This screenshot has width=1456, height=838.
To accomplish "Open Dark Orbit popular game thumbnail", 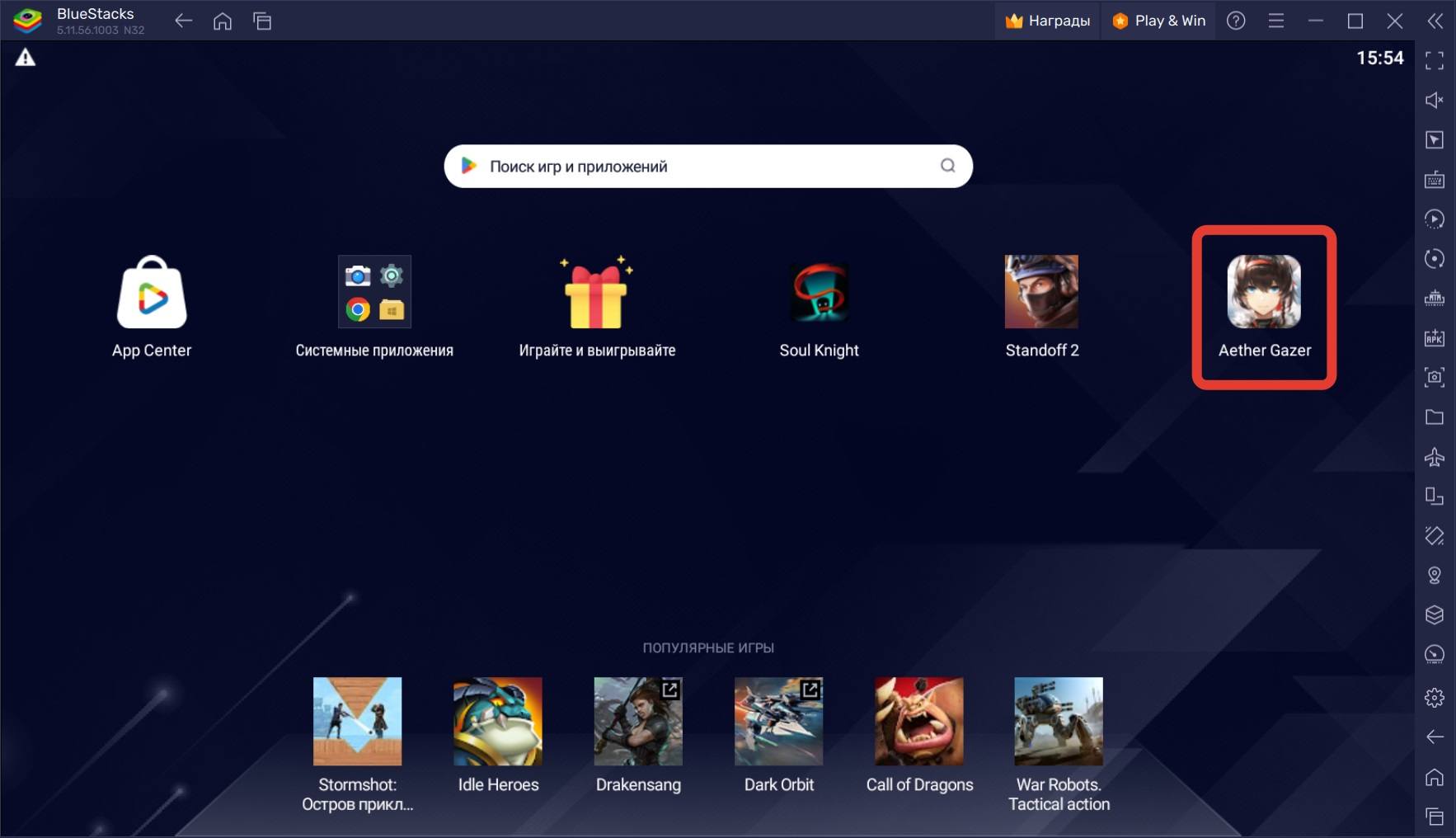I will [x=778, y=721].
